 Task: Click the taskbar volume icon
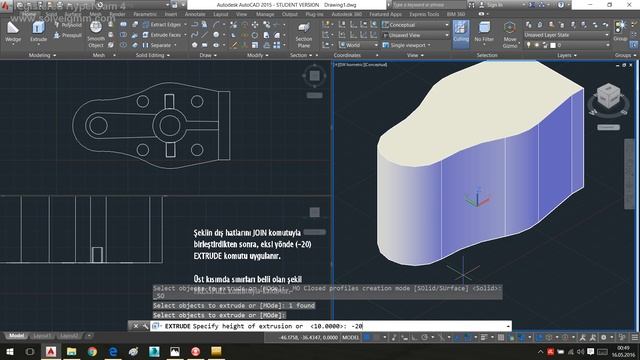pyautogui.click(x=580, y=351)
